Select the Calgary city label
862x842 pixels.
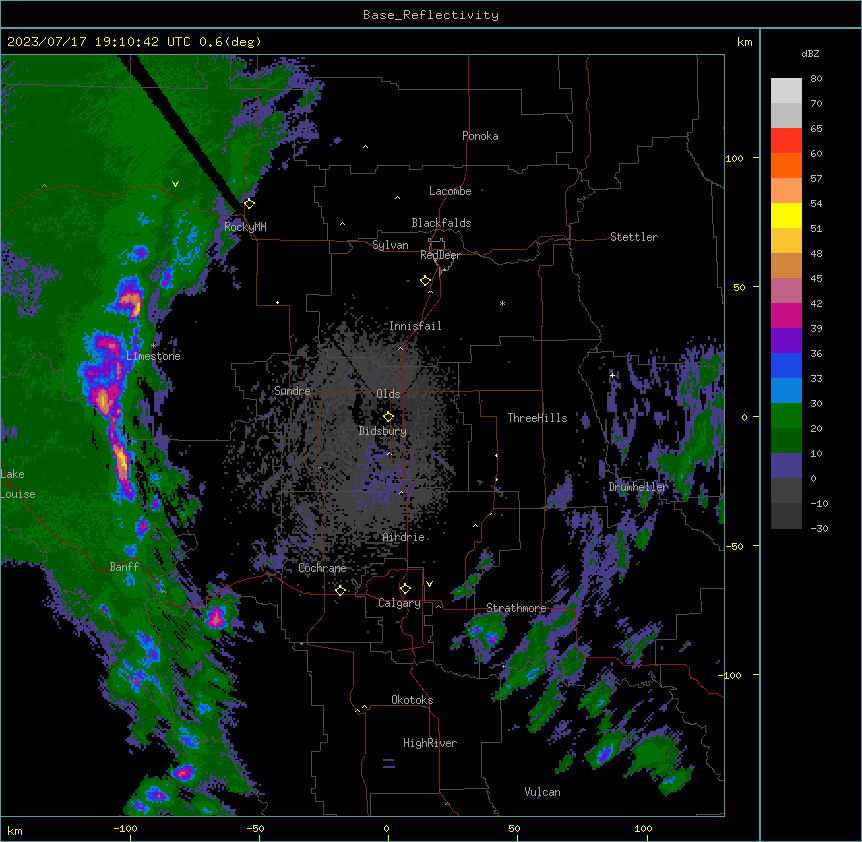click(x=399, y=603)
